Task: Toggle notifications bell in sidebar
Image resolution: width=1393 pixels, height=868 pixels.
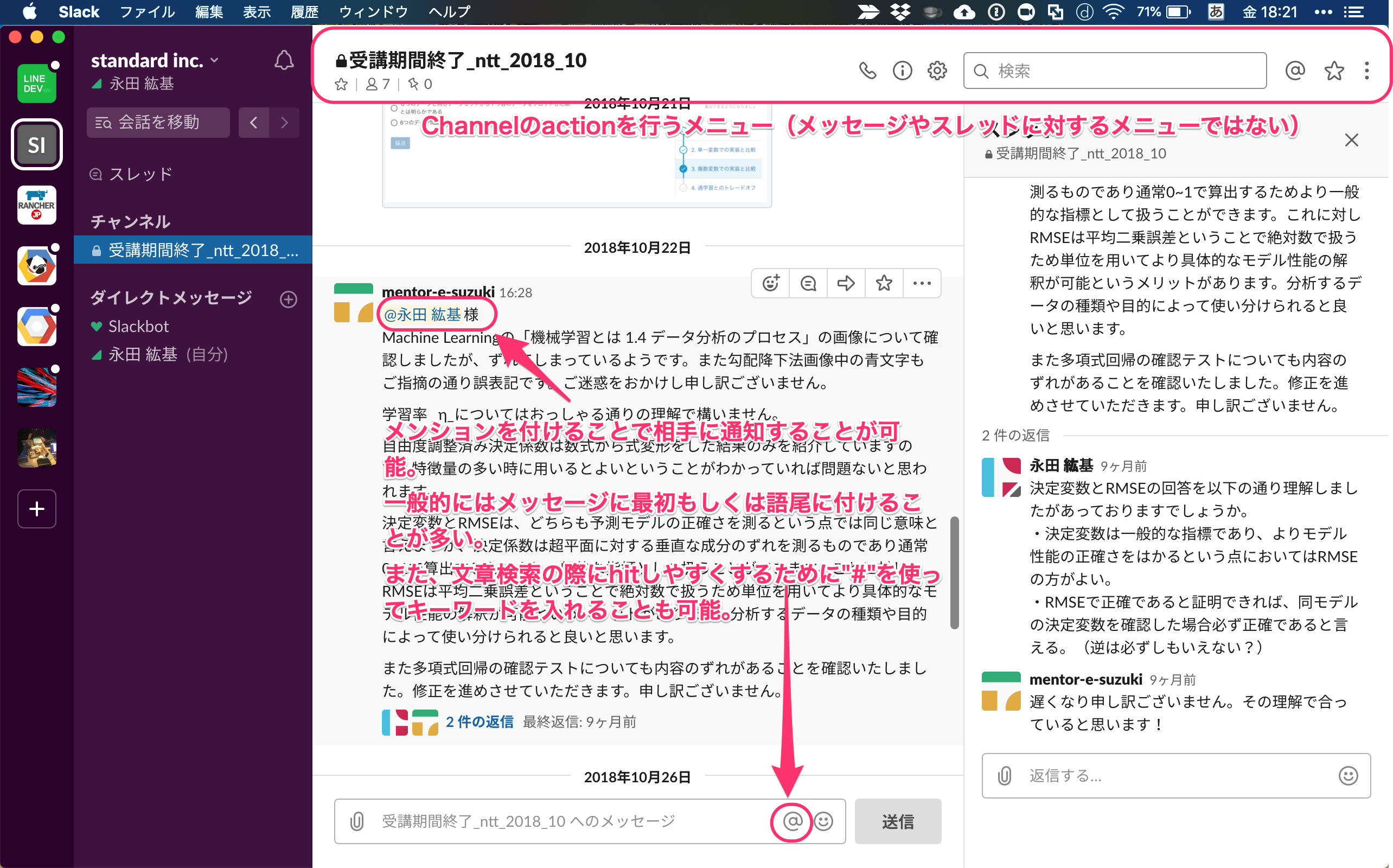Action: (x=284, y=60)
